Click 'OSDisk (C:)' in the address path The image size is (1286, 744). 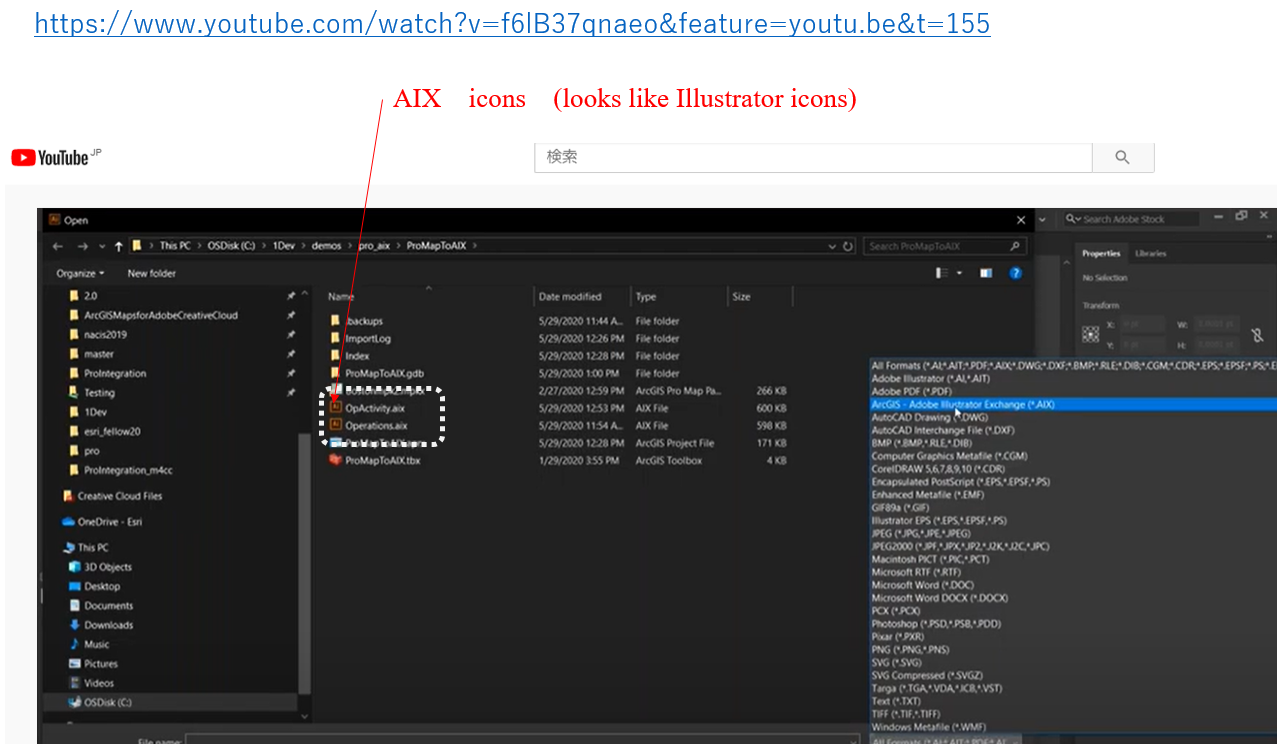point(233,246)
